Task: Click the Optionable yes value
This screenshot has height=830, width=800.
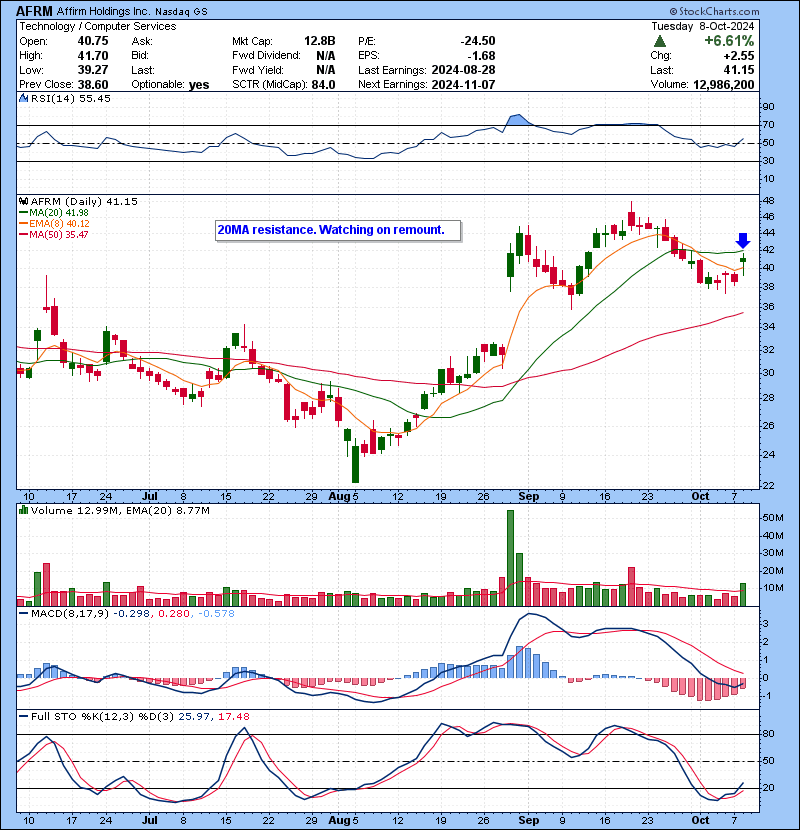Action: 199,85
